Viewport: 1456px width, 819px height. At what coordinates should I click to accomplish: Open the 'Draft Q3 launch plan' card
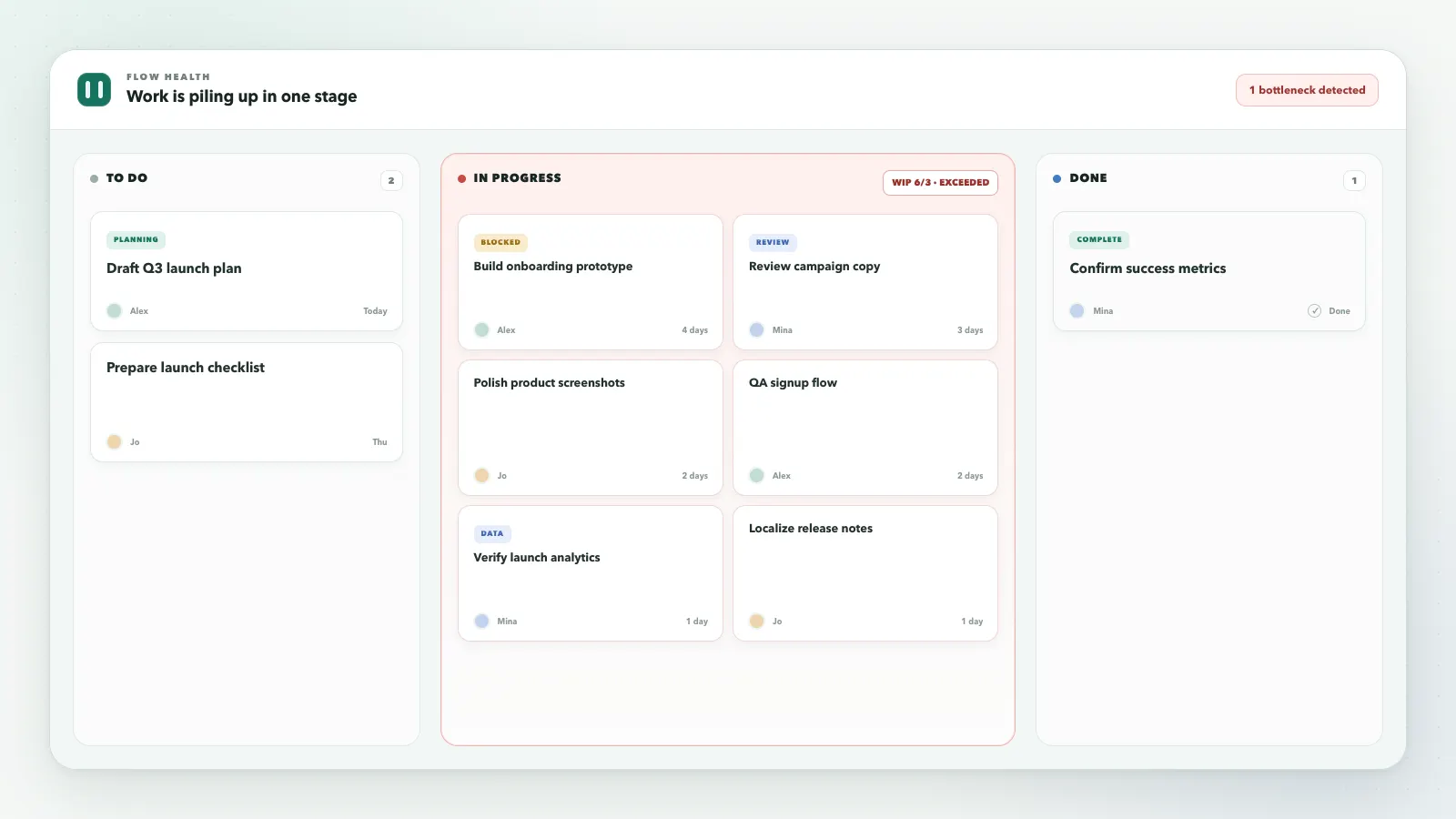(x=247, y=271)
